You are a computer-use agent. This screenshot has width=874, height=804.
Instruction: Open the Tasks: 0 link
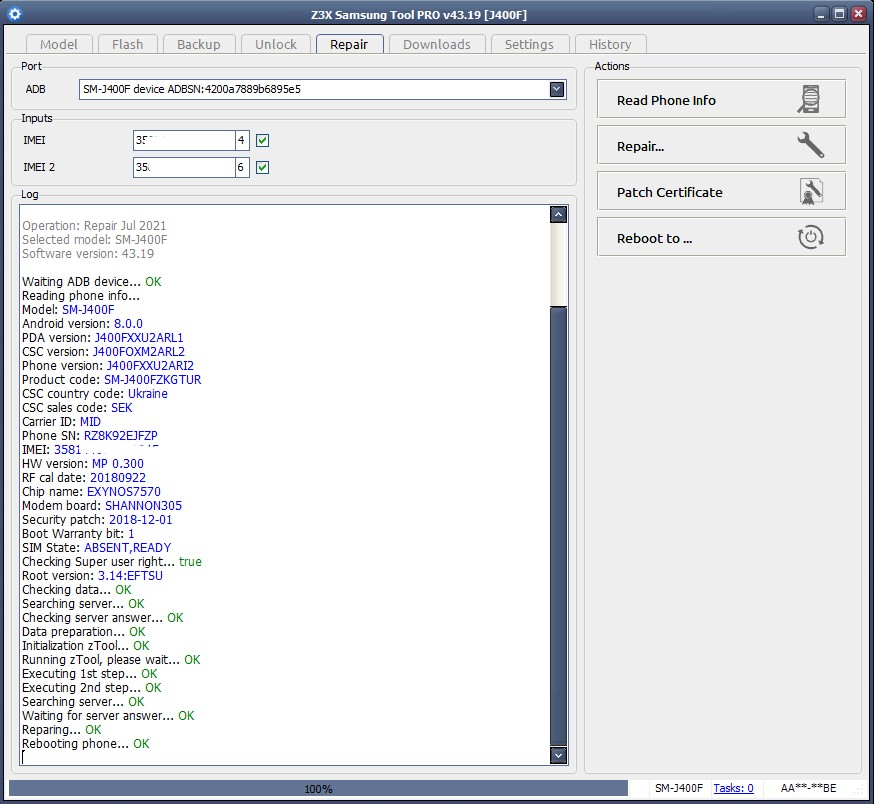[x=733, y=788]
